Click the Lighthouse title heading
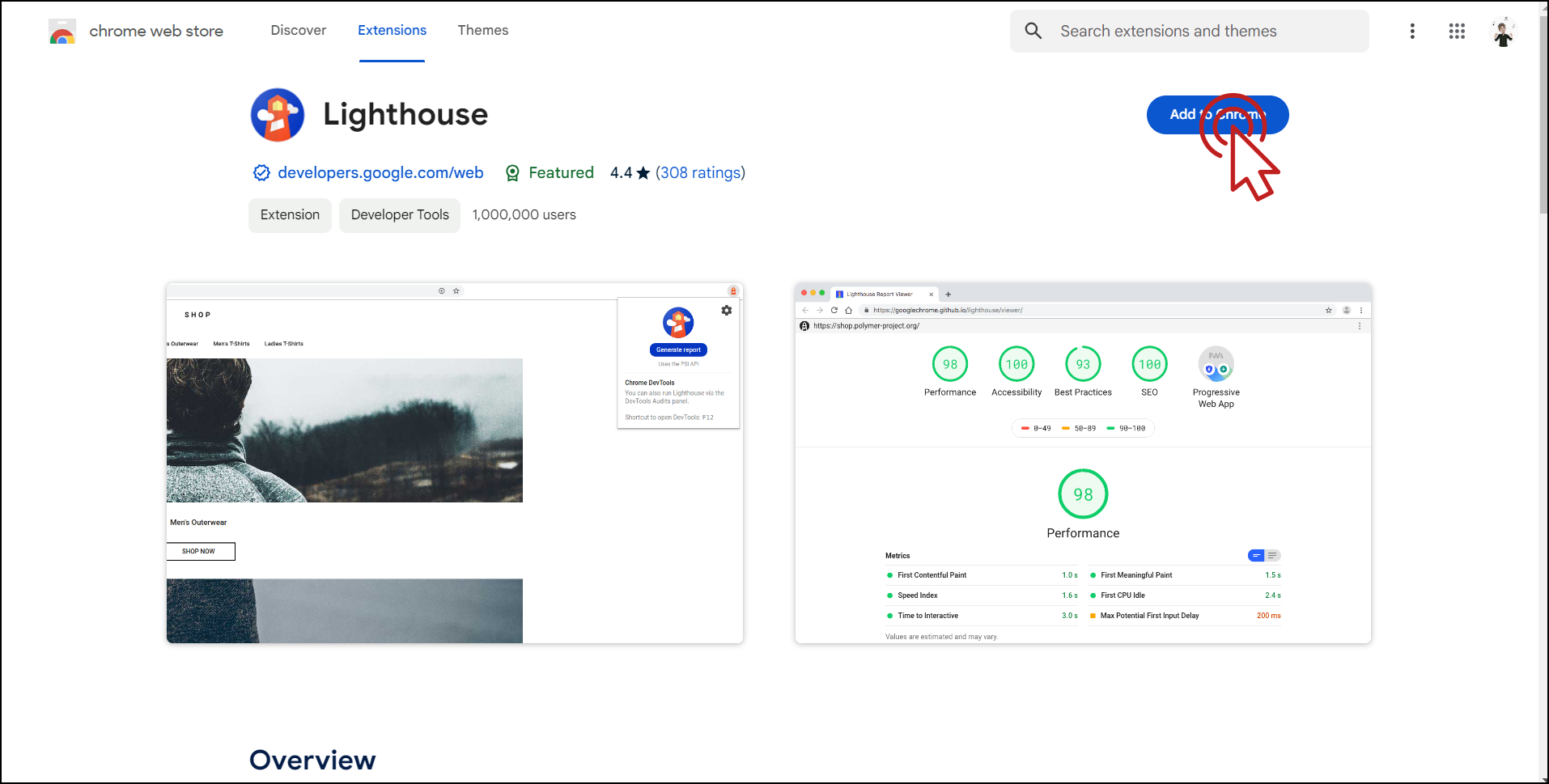The height and width of the screenshot is (784, 1549). pyautogui.click(x=405, y=115)
